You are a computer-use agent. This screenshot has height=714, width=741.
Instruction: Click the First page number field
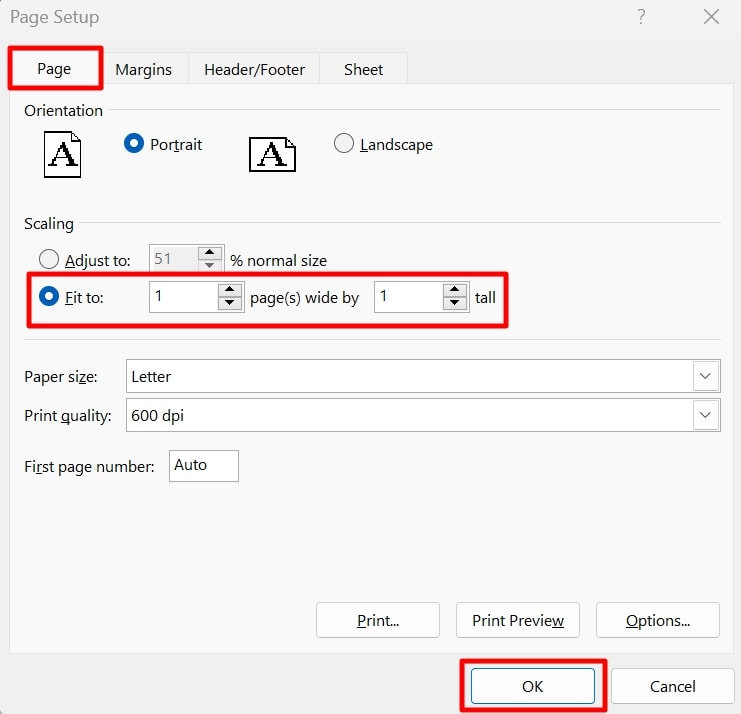(203, 466)
